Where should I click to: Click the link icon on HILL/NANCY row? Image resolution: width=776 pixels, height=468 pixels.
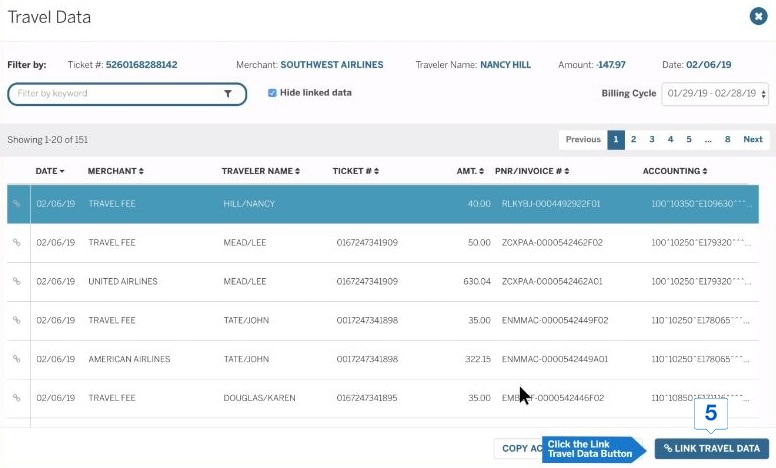17,203
